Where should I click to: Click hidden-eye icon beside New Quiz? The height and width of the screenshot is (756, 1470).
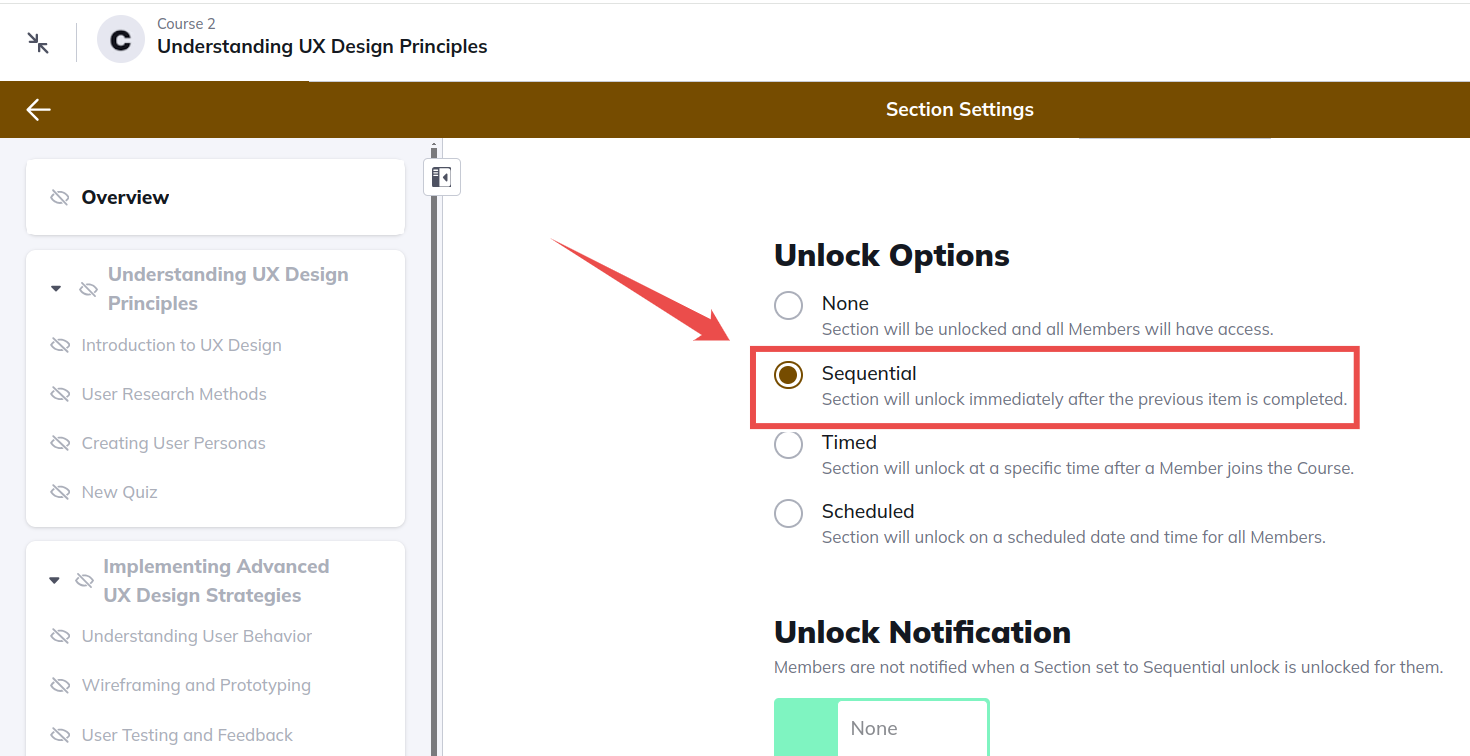(60, 492)
